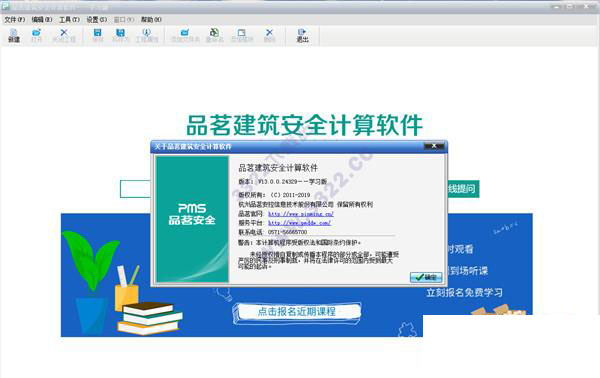Screen dimensions: 600x378
Task: Click the 打开 (Open) folder toolbar icon
Action: (x=36, y=35)
